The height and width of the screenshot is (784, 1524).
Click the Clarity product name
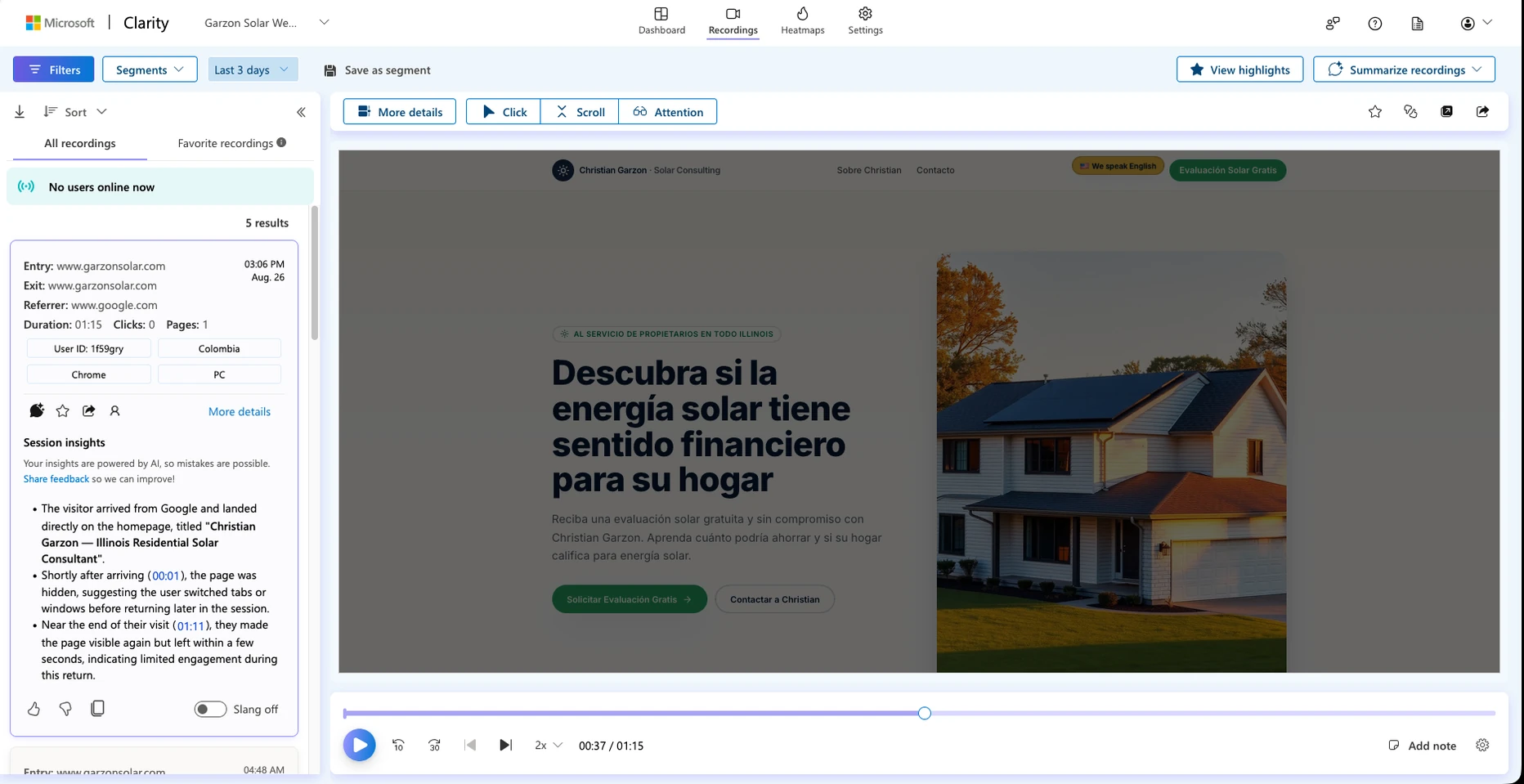click(x=146, y=23)
